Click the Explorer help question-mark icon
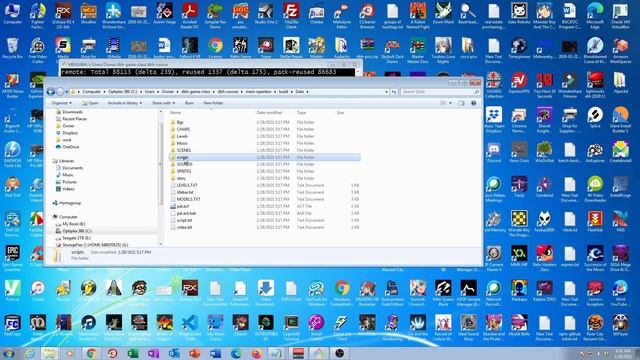Image resolution: width=640 pixels, height=360 pixels. 473,103
